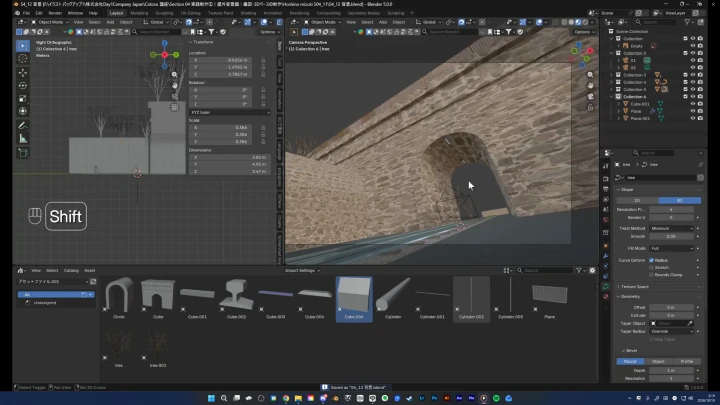
Task: Open Options in the left viewport header
Action: (x=270, y=32)
